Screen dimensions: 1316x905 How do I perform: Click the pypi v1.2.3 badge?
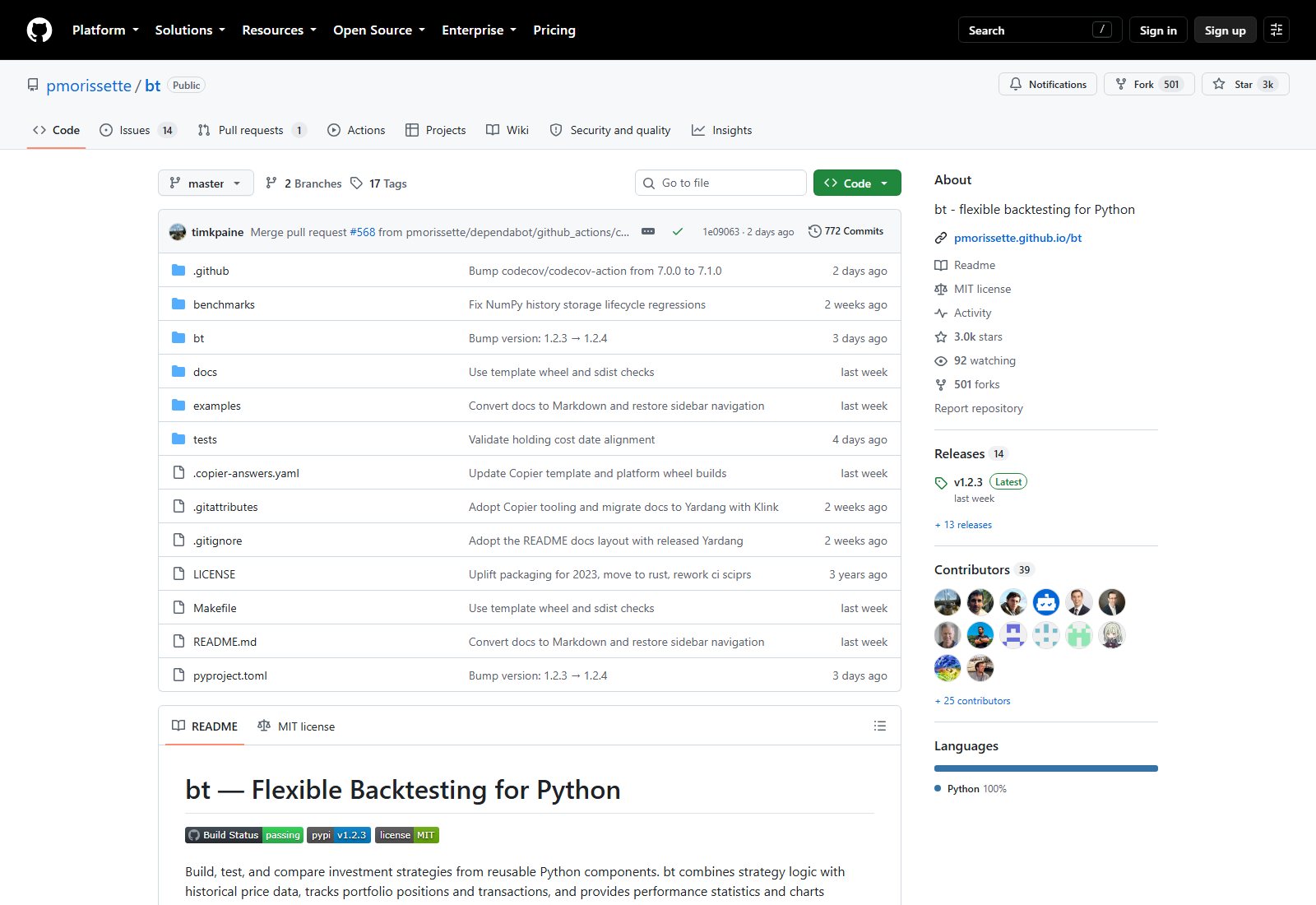pyautogui.click(x=339, y=835)
